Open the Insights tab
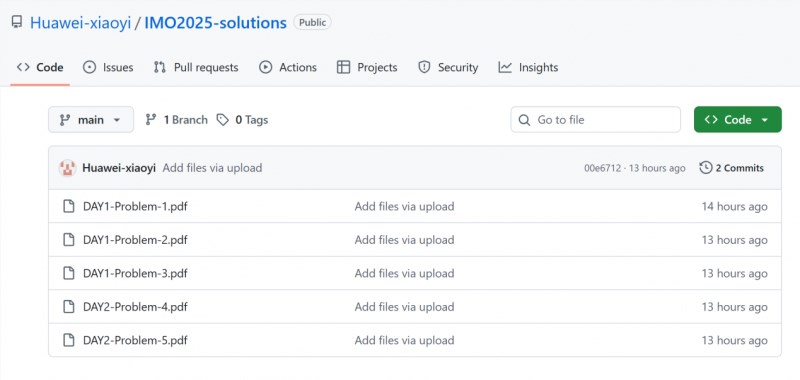This screenshot has width=800, height=380. (x=528, y=67)
